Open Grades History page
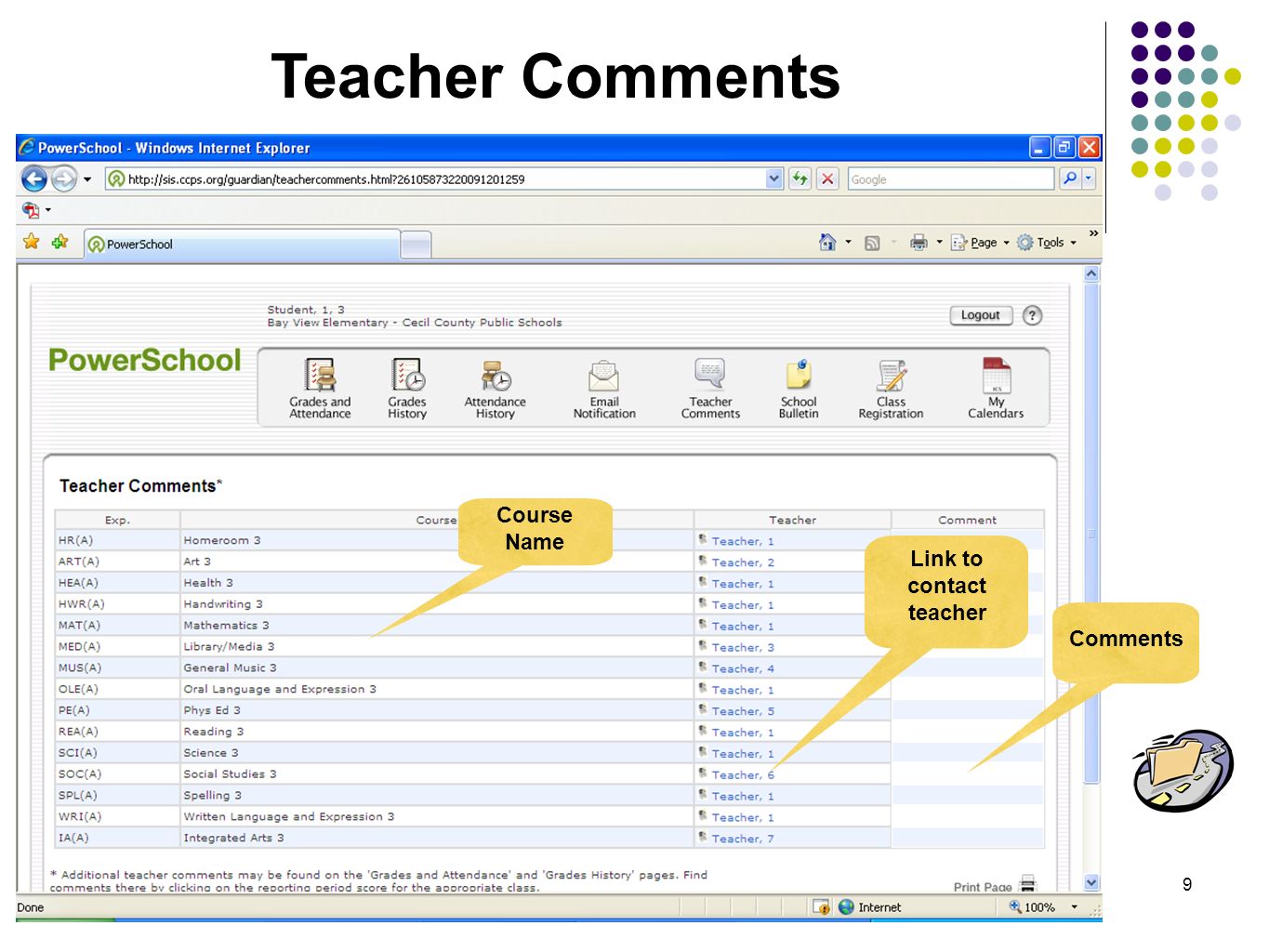 click(x=407, y=389)
